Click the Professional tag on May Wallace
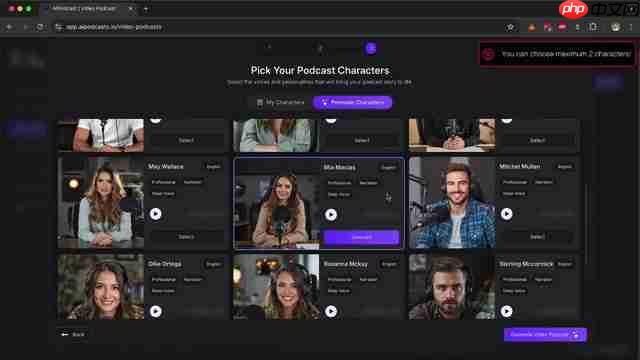 [x=164, y=182]
